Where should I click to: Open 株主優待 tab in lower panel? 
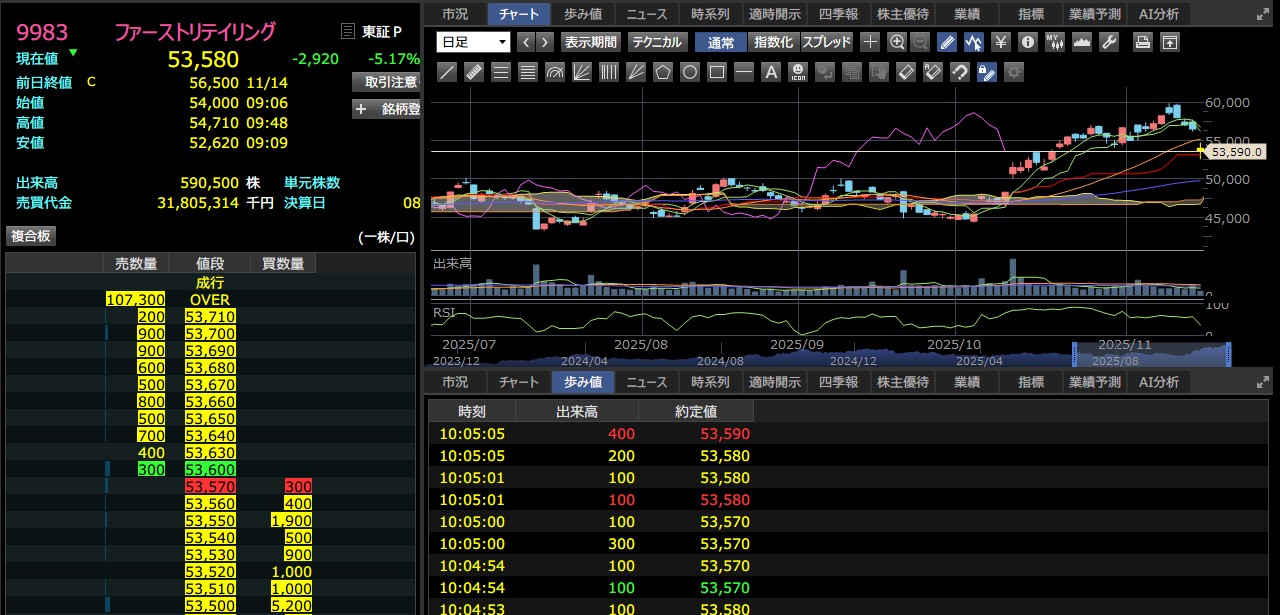coord(903,382)
